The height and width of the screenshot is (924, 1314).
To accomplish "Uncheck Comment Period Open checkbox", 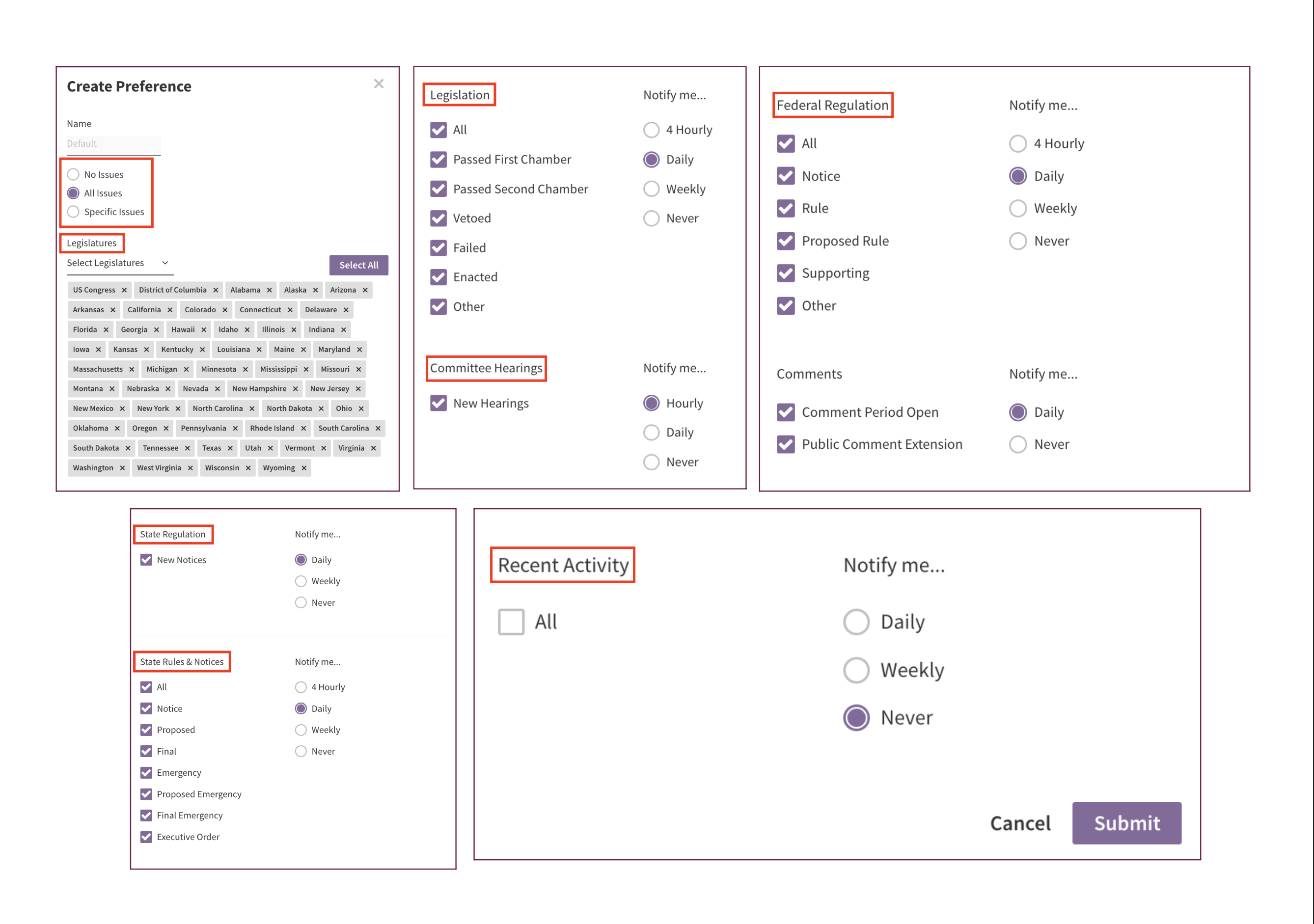I will 786,412.
